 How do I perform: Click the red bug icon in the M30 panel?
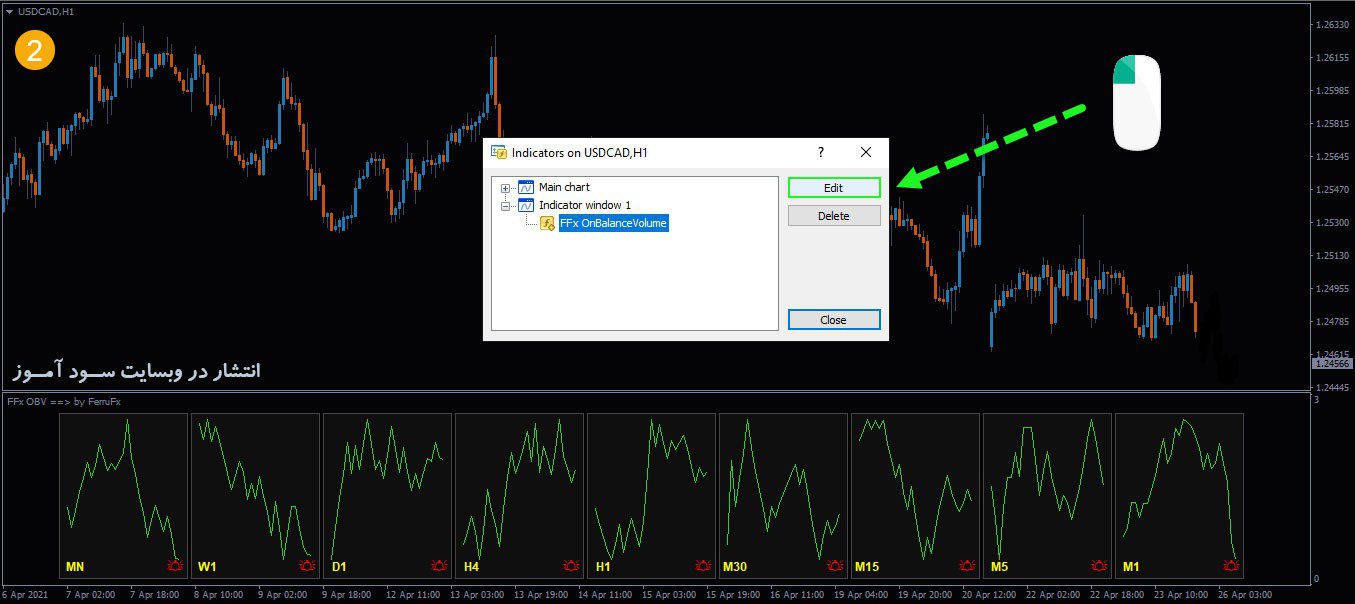[x=835, y=567]
